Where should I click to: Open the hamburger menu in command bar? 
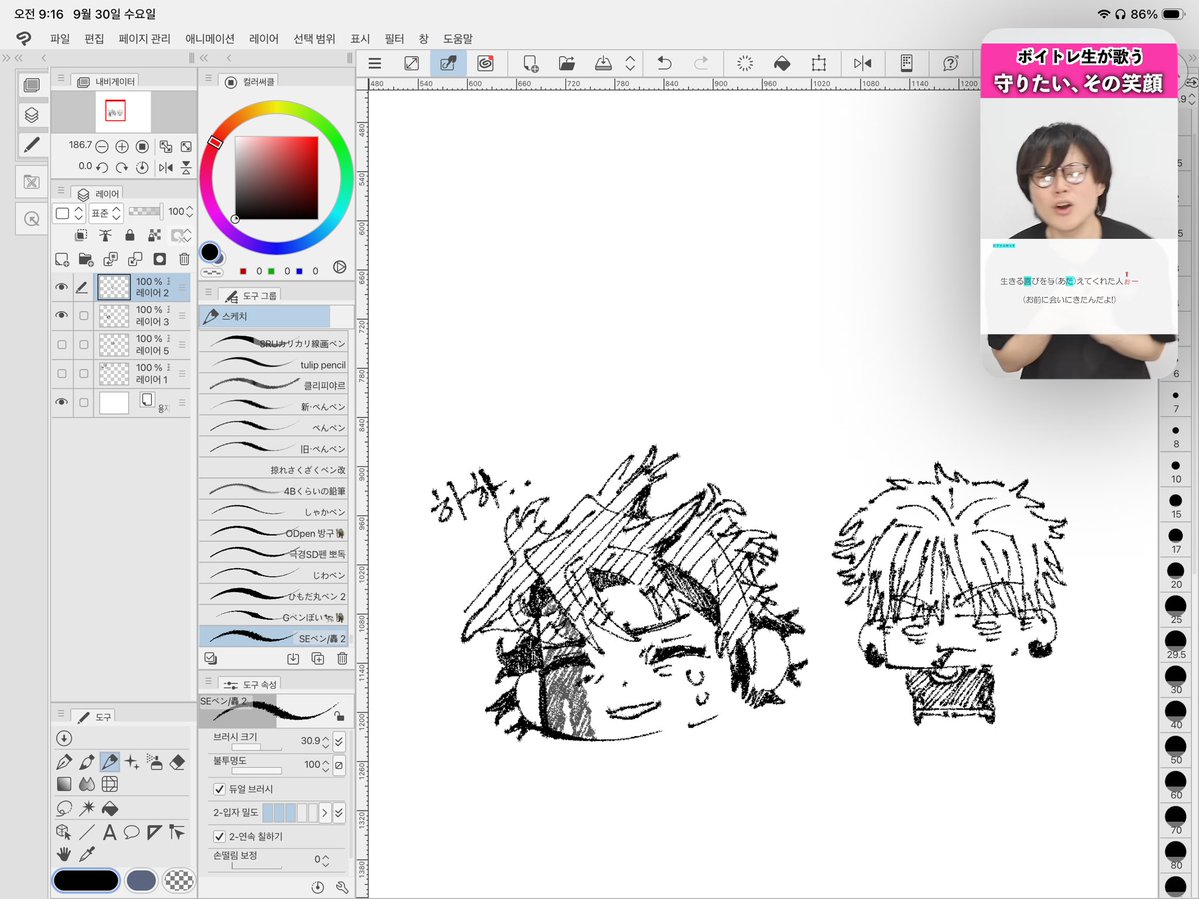tap(375, 63)
